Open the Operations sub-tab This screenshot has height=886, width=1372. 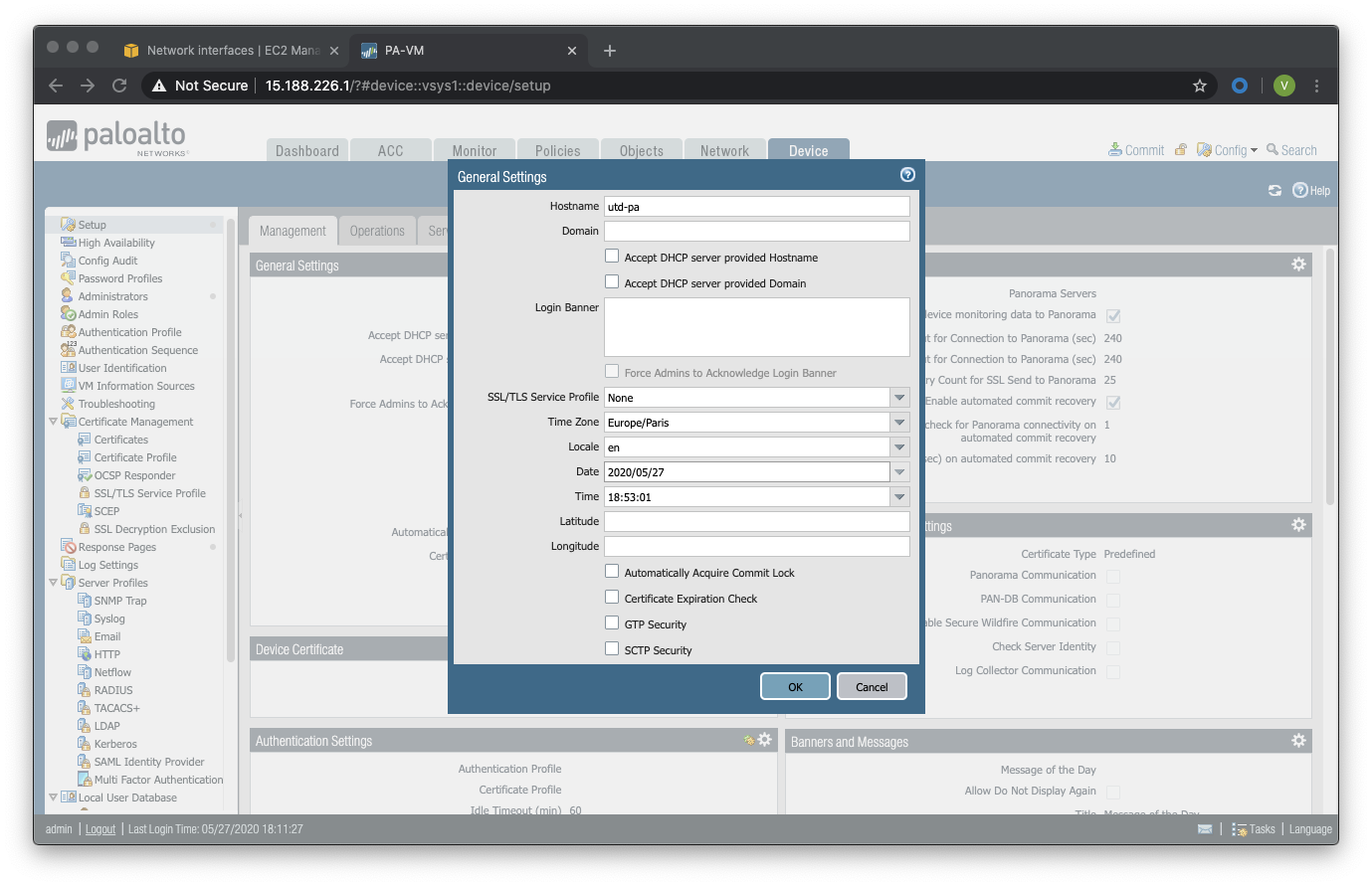377,231
